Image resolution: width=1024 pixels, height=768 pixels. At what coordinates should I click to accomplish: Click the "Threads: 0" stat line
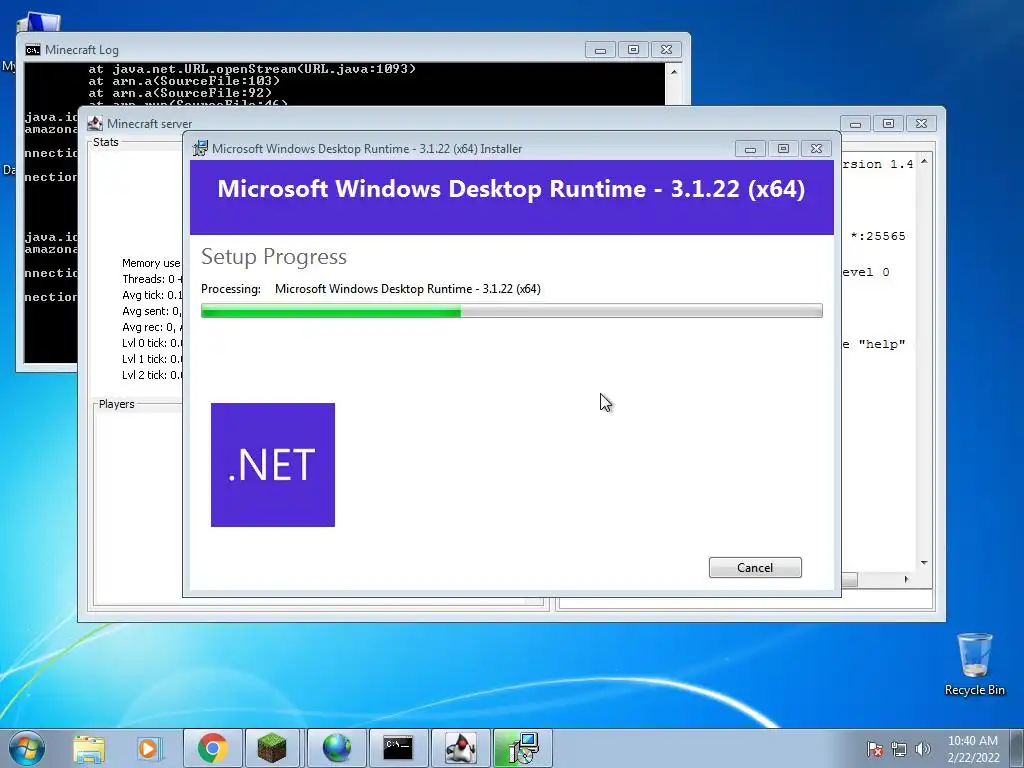pyautogui.click(x=152, y=279)
